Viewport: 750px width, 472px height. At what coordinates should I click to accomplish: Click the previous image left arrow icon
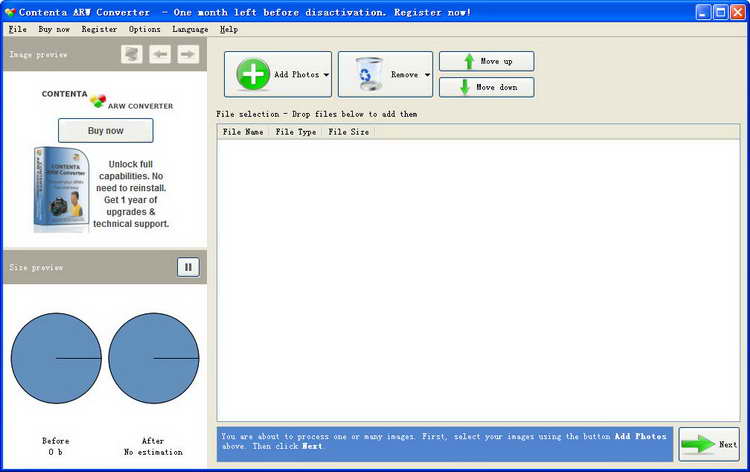tap(160, 54)
